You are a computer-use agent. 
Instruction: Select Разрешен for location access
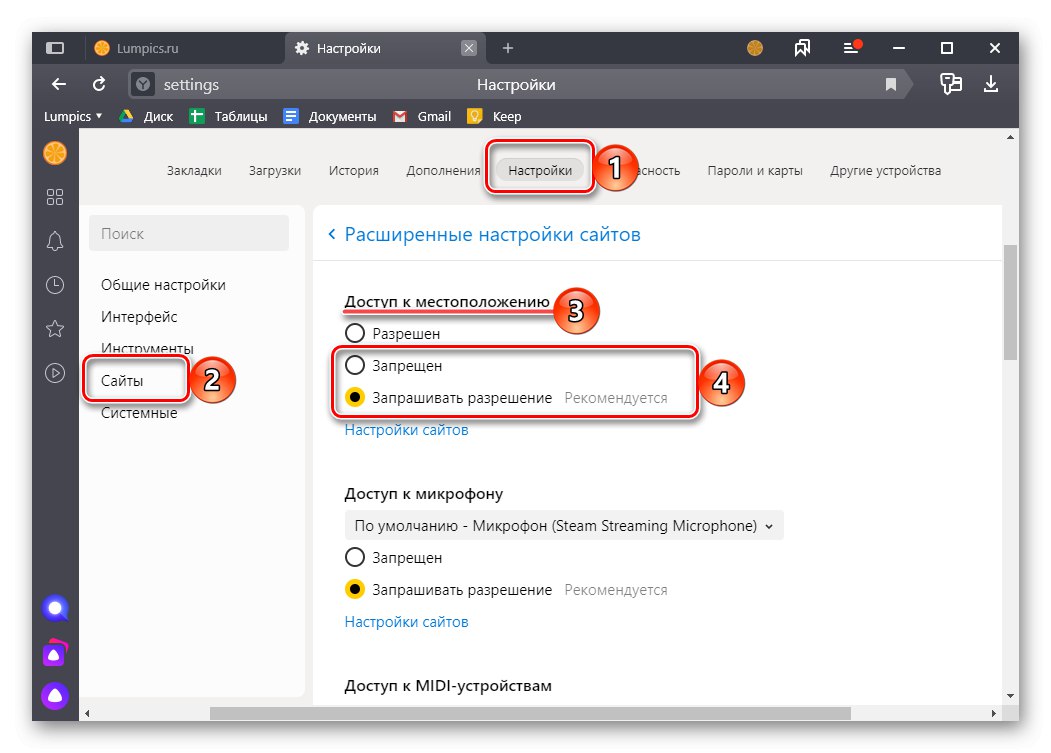coord(355,333)
